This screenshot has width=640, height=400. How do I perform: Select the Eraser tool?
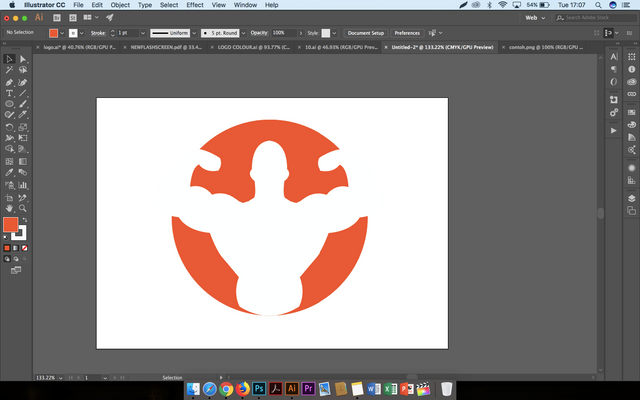(x=23, y=115)
